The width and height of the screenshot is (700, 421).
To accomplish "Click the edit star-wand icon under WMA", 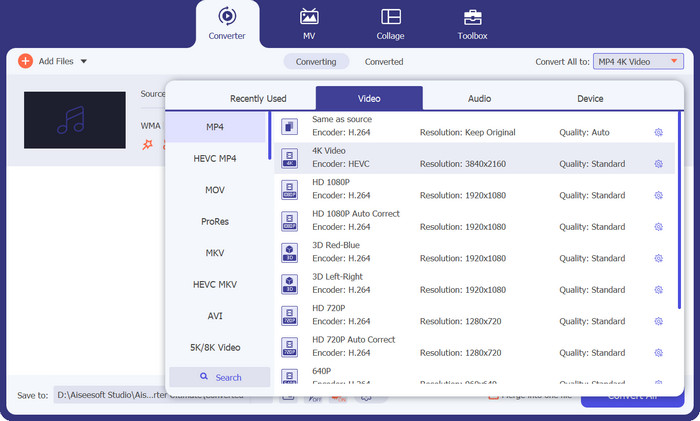I will coord(147,144).
